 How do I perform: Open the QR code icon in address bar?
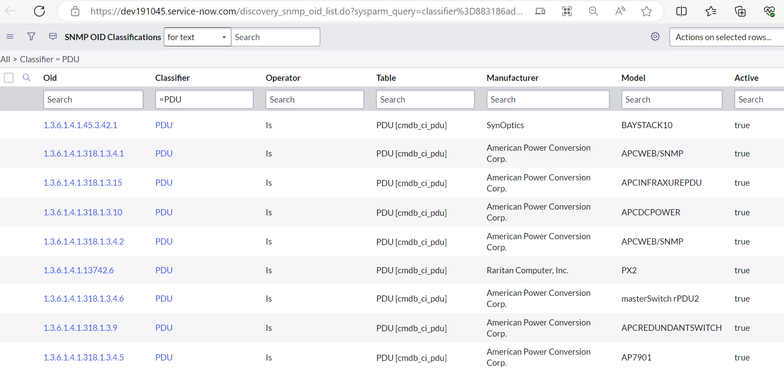pos(566,11)
